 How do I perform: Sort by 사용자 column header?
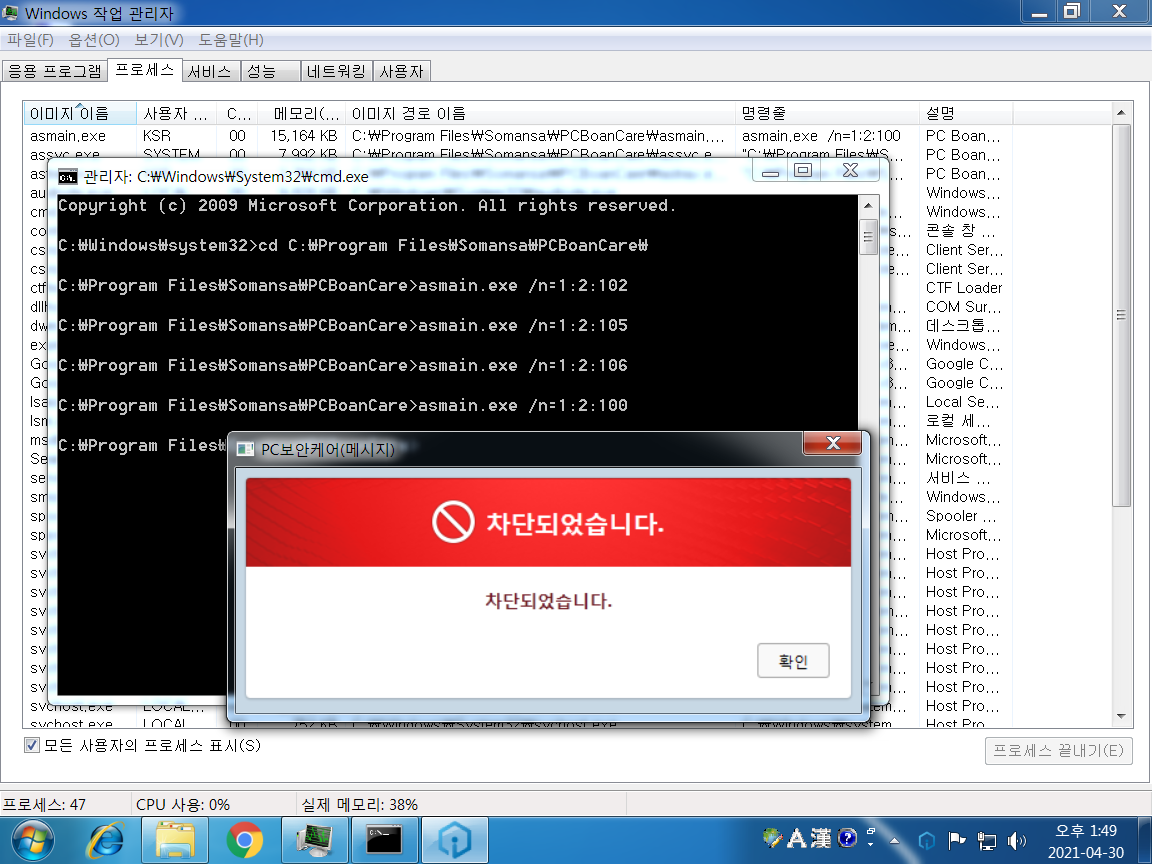[176, 113]
